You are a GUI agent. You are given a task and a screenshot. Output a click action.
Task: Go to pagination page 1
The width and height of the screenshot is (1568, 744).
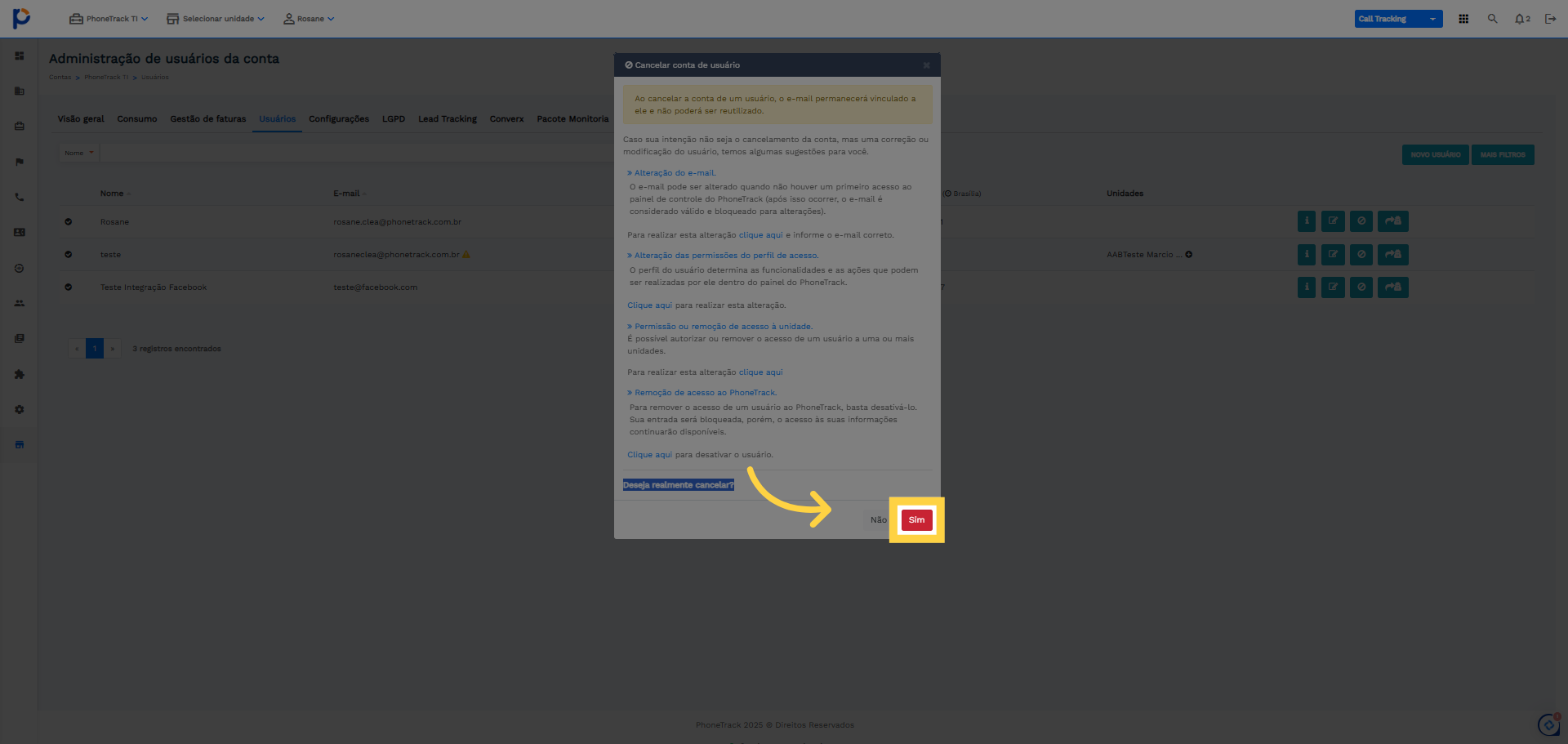pyautogui.click(x=95, y=349)
